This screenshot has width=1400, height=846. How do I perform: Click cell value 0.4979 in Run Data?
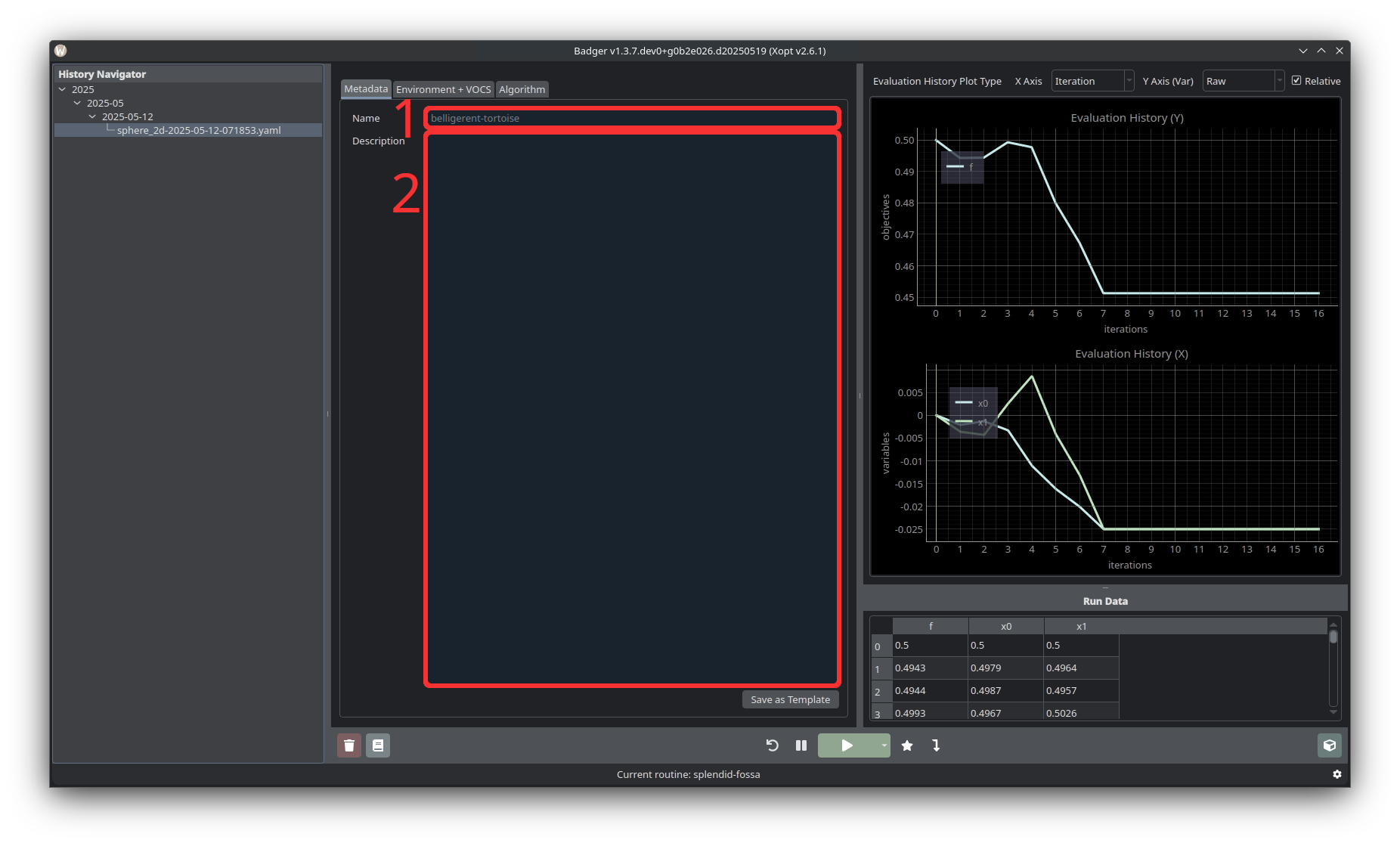click(x=1006, y=668)
